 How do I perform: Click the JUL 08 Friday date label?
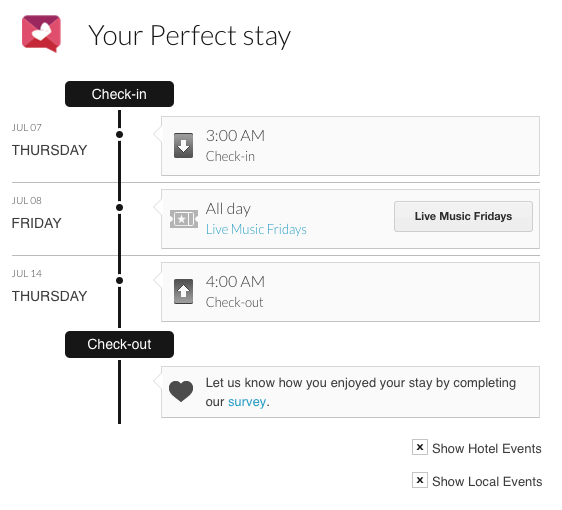(37, 213)
